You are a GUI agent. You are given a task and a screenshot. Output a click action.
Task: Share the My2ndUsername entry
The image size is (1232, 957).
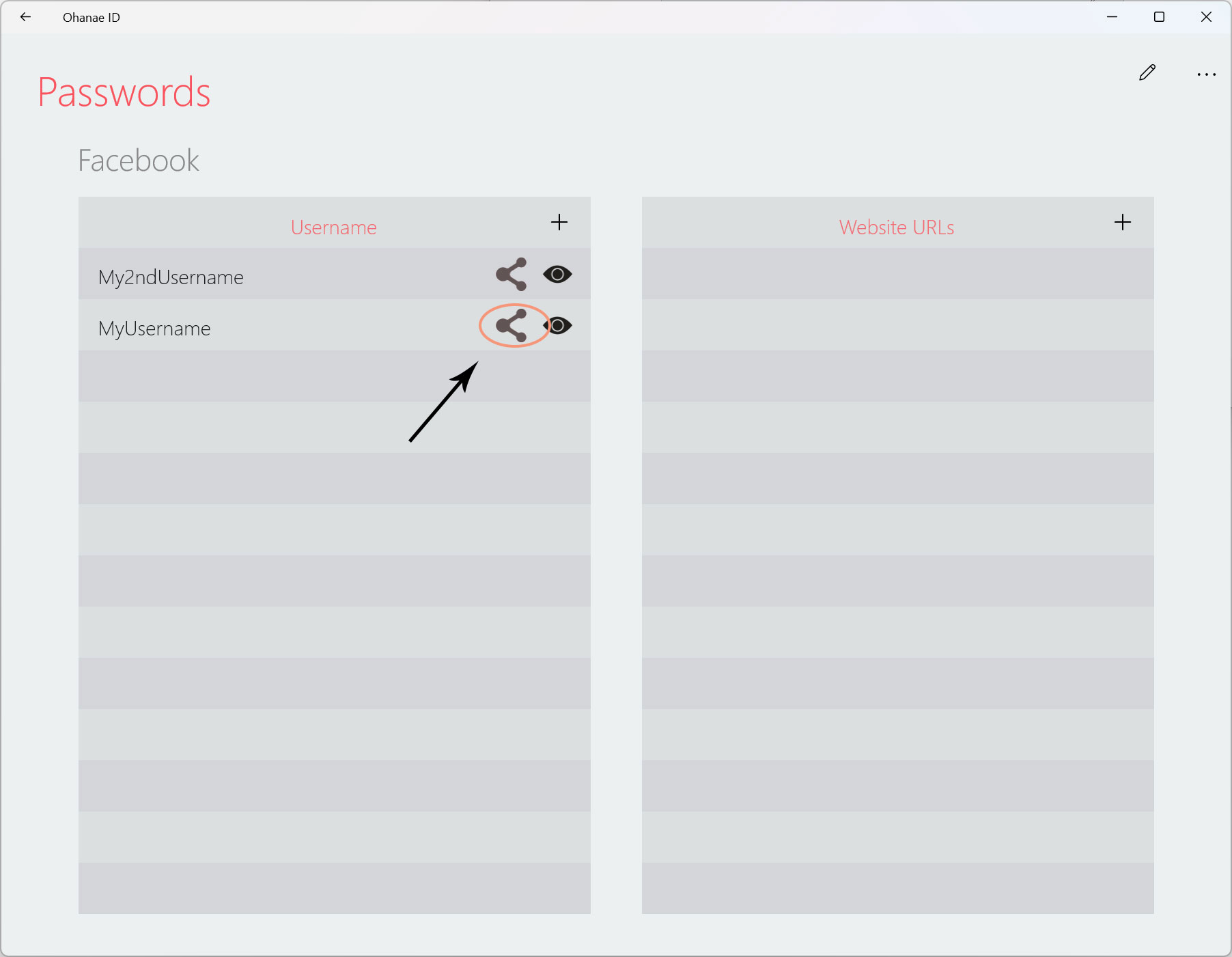tap(512, 274)
